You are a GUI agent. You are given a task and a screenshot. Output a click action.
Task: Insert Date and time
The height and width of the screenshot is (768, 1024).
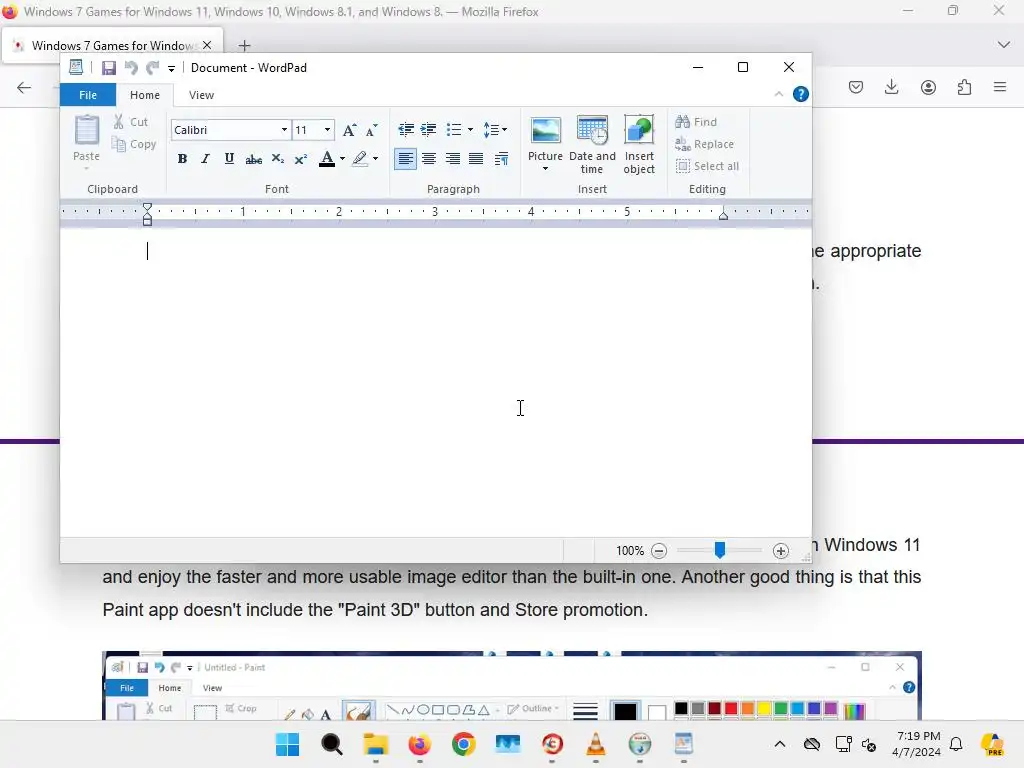tap(592, 145)
